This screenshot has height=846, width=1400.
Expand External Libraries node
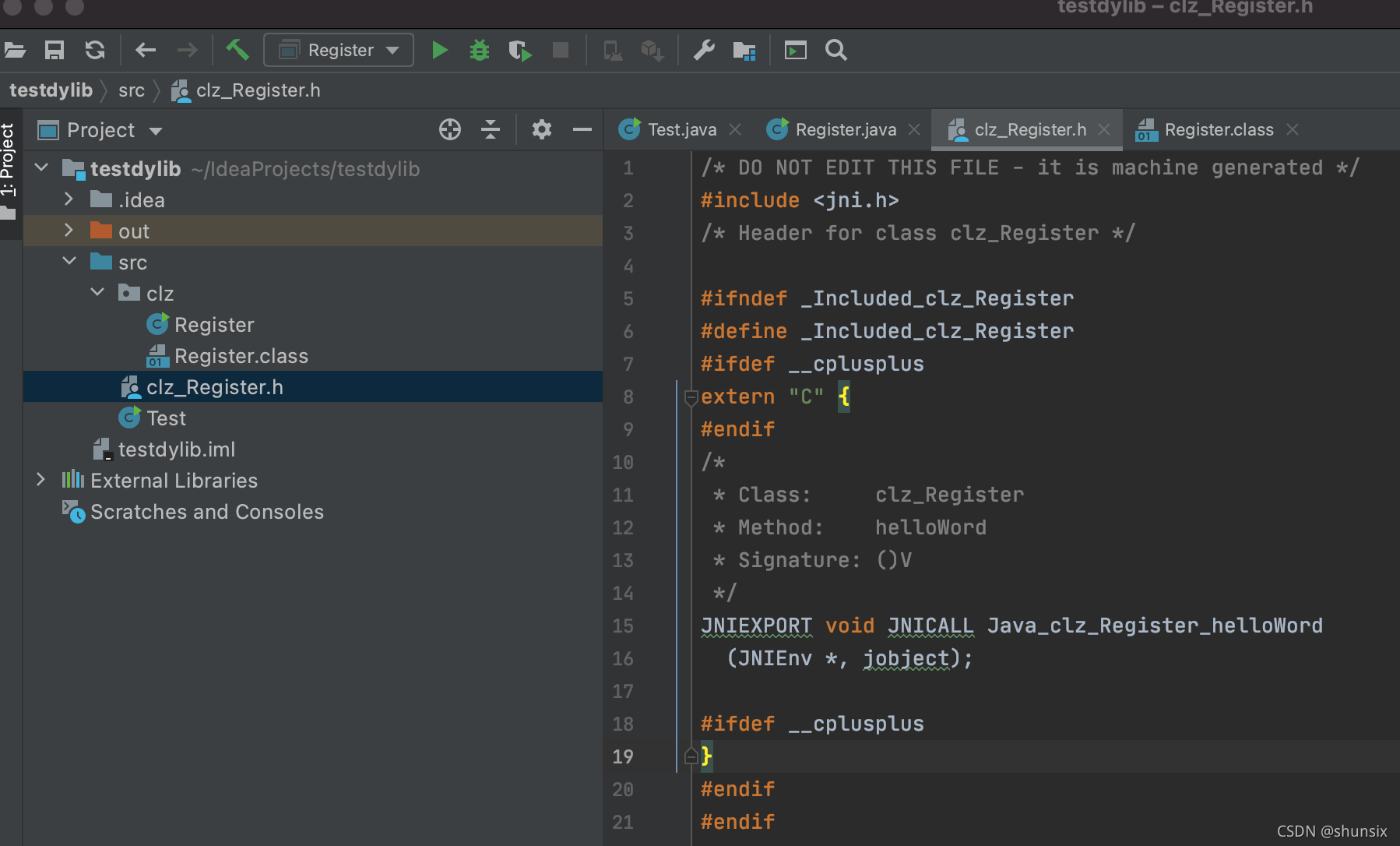[x=40, y=479]
